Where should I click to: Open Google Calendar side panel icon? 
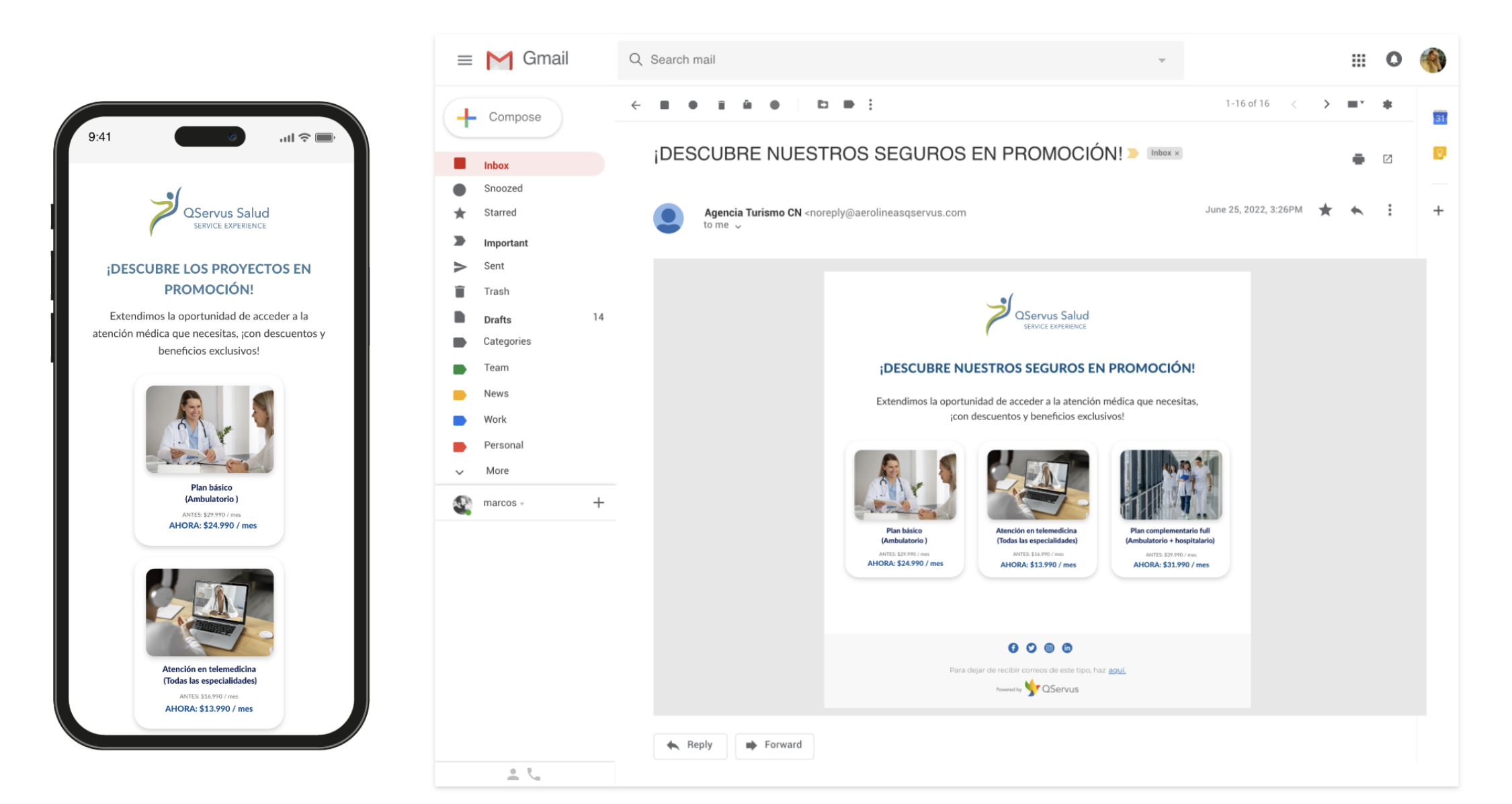pyautogui.click(x=1439, y=118)
